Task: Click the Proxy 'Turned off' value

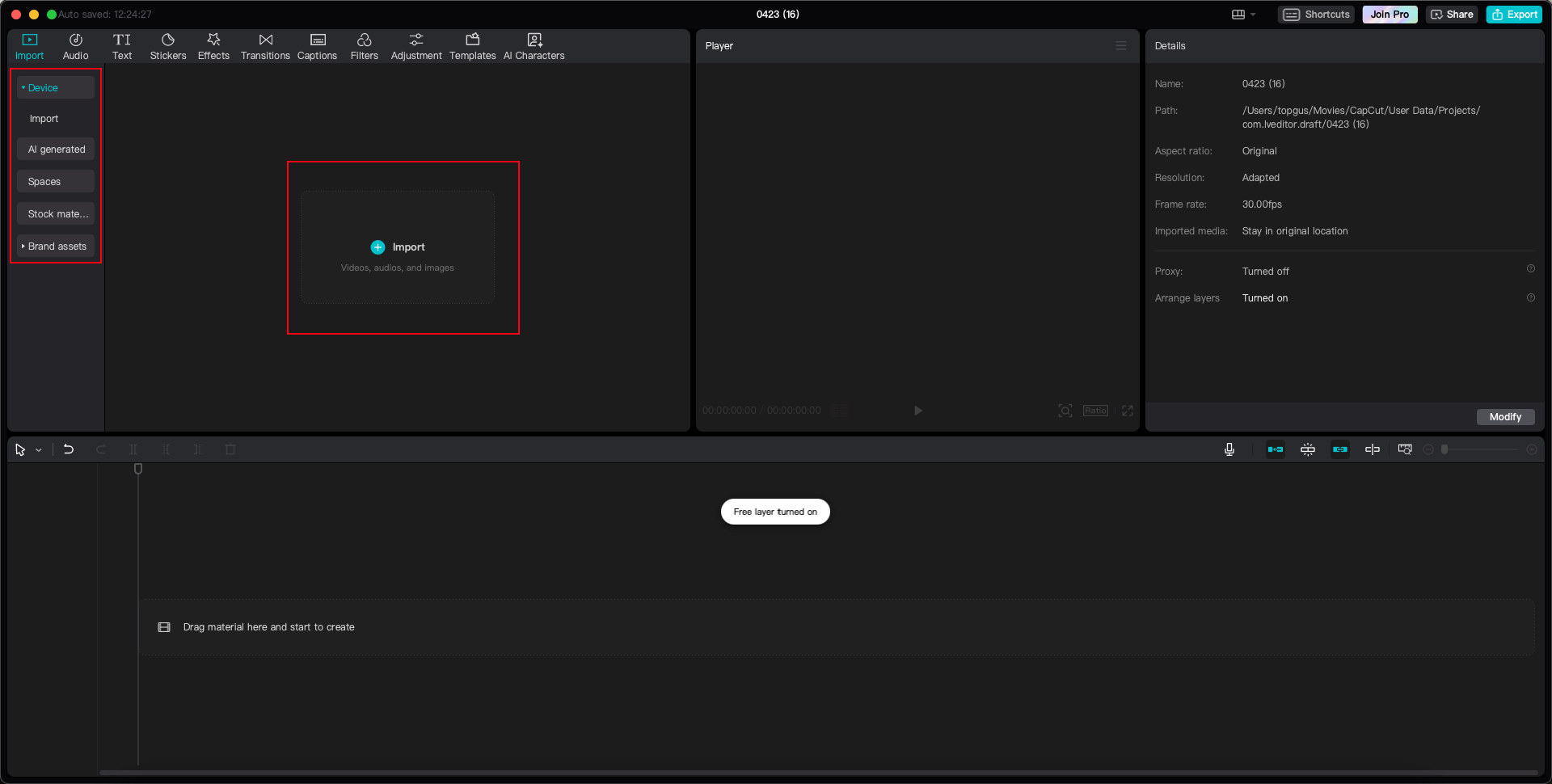Action: pos(1265,272)
